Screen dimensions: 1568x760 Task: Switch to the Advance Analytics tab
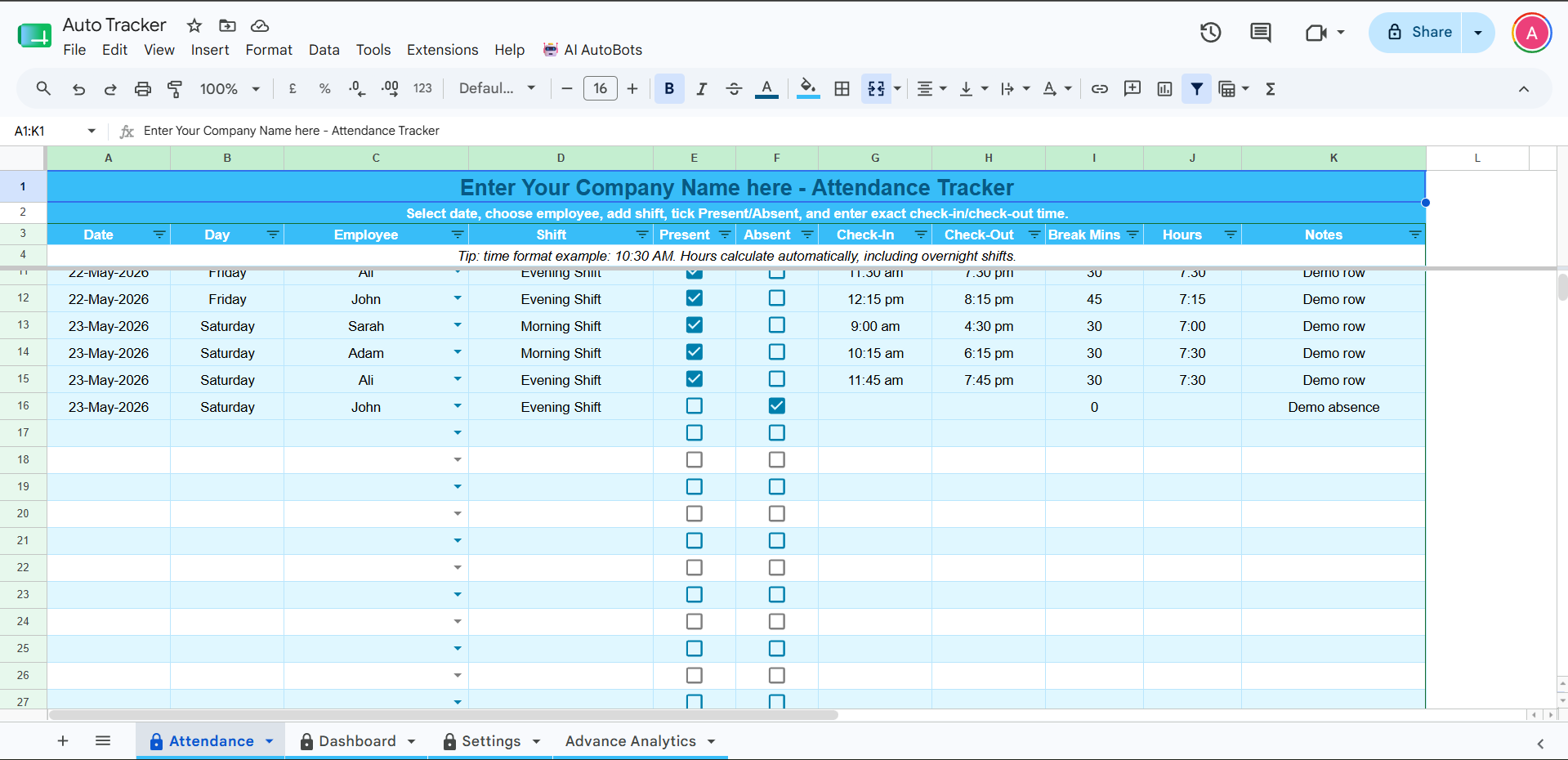pyautogui.click(x=640, y=741)
